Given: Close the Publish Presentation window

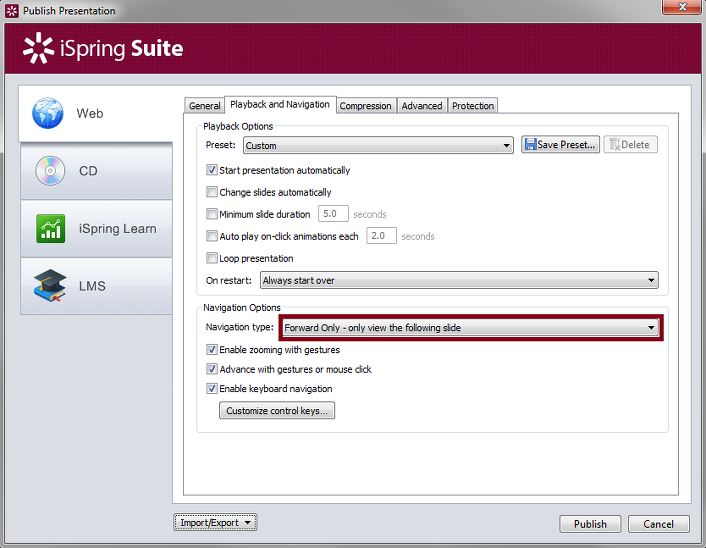Looking at the screenshot, I should coord(682,7).
